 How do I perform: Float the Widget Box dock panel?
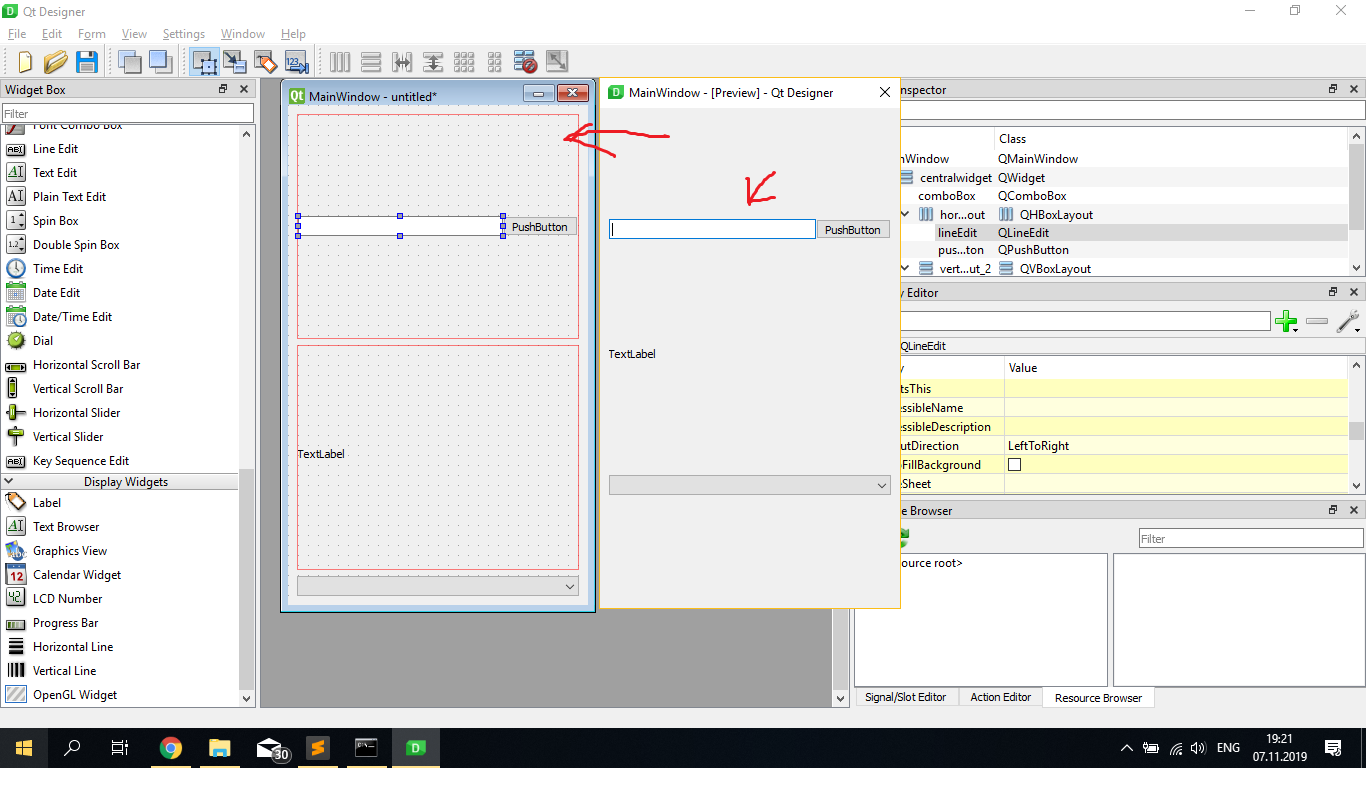[223, 89]
